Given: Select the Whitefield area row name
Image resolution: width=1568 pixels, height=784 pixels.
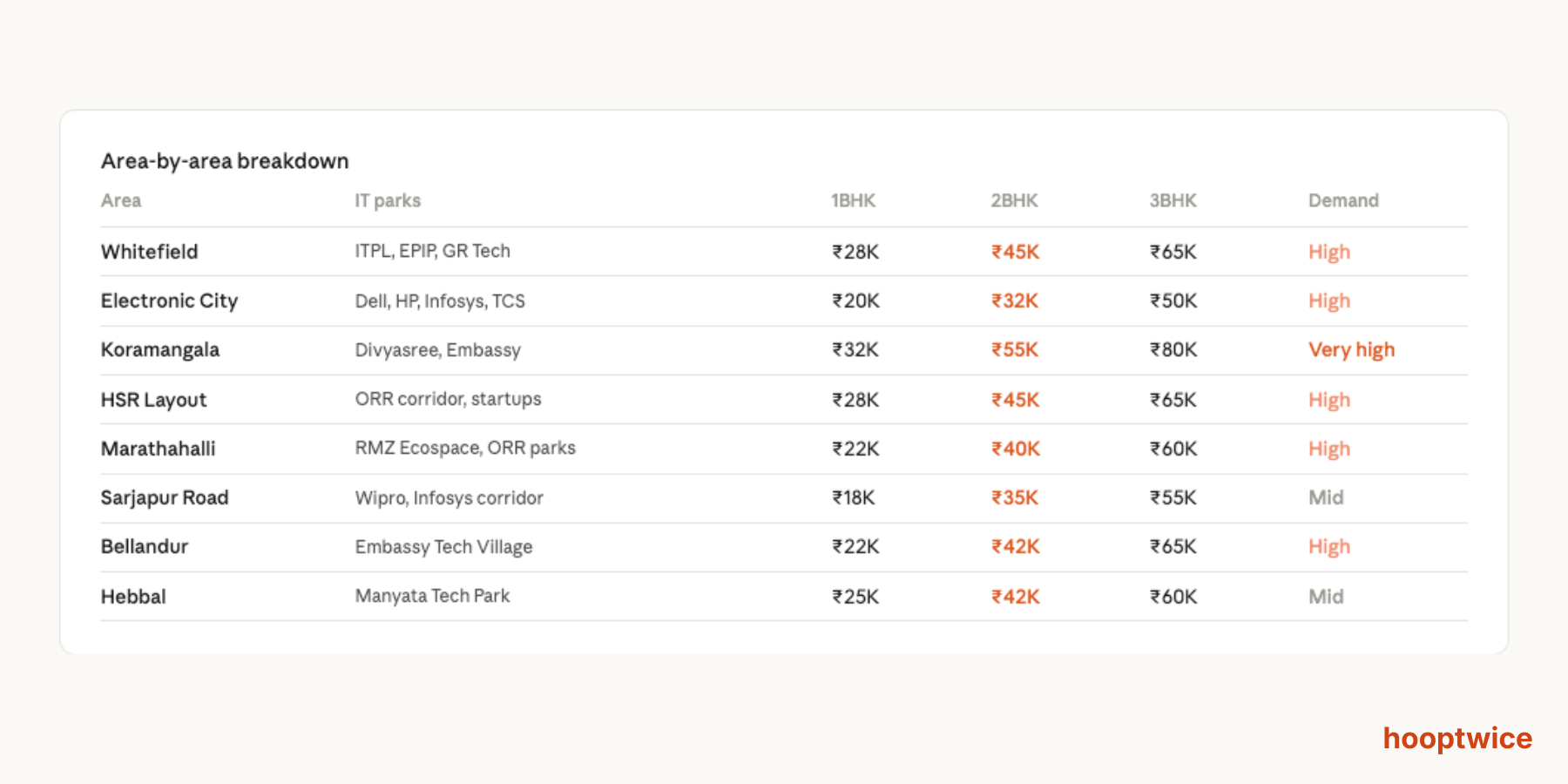Looking at the screenshot, I should pos(149,252).
